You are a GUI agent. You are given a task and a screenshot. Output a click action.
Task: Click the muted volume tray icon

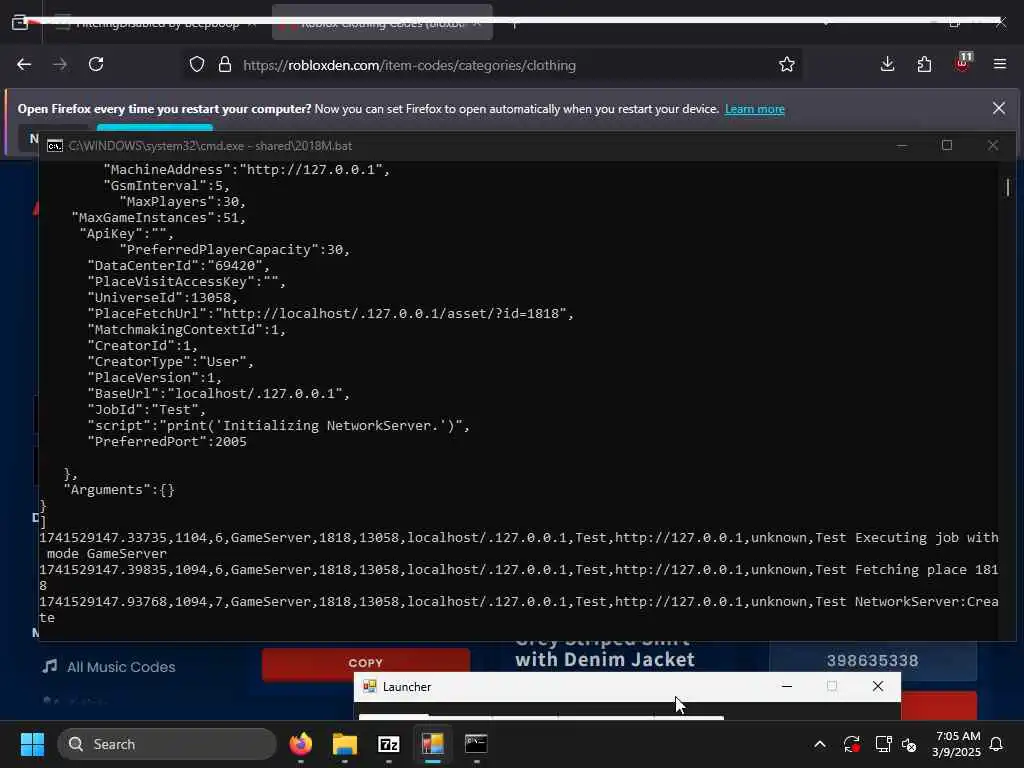909,744
